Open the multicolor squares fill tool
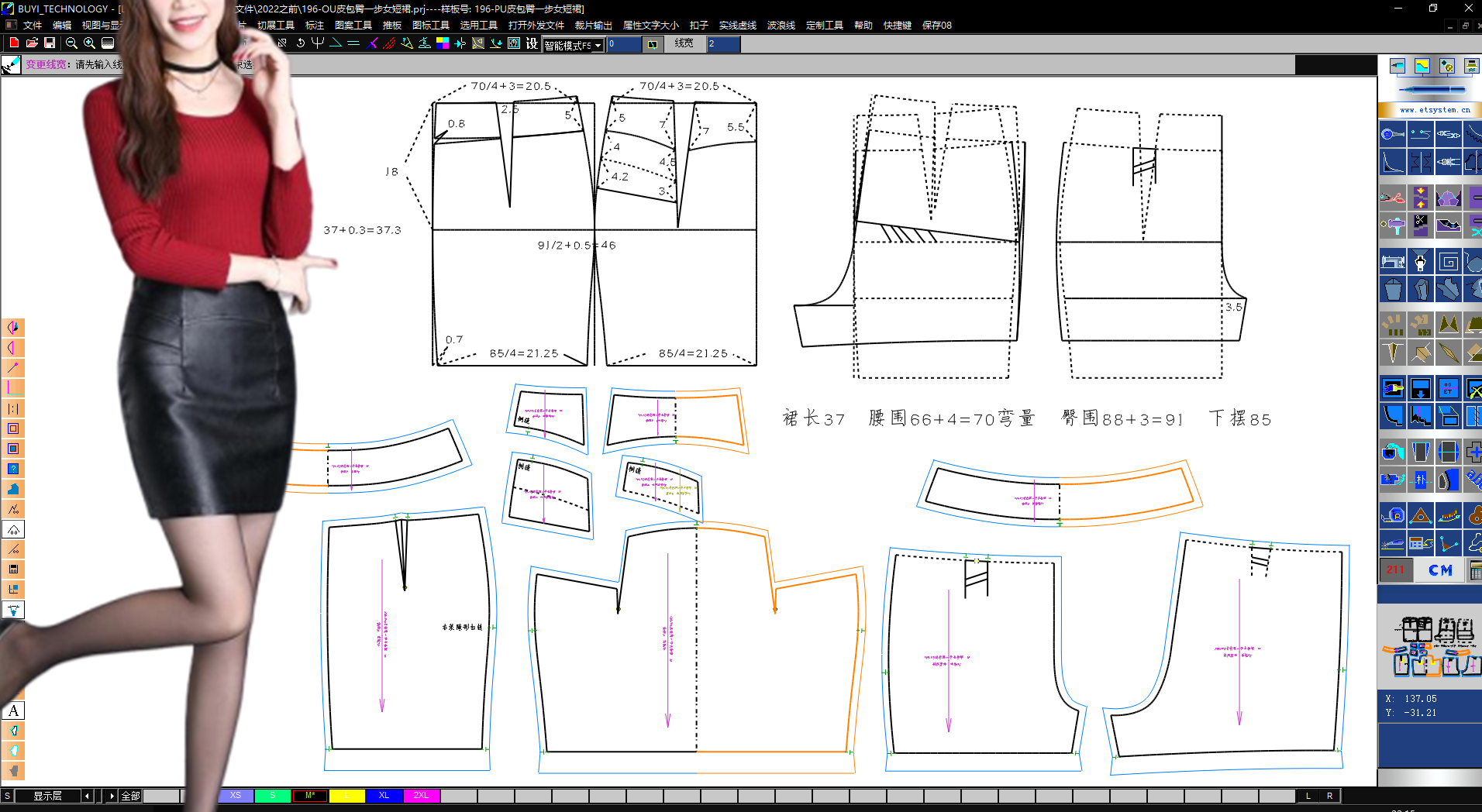Screen dimensions: 1482x812 [x=443, y=43]
